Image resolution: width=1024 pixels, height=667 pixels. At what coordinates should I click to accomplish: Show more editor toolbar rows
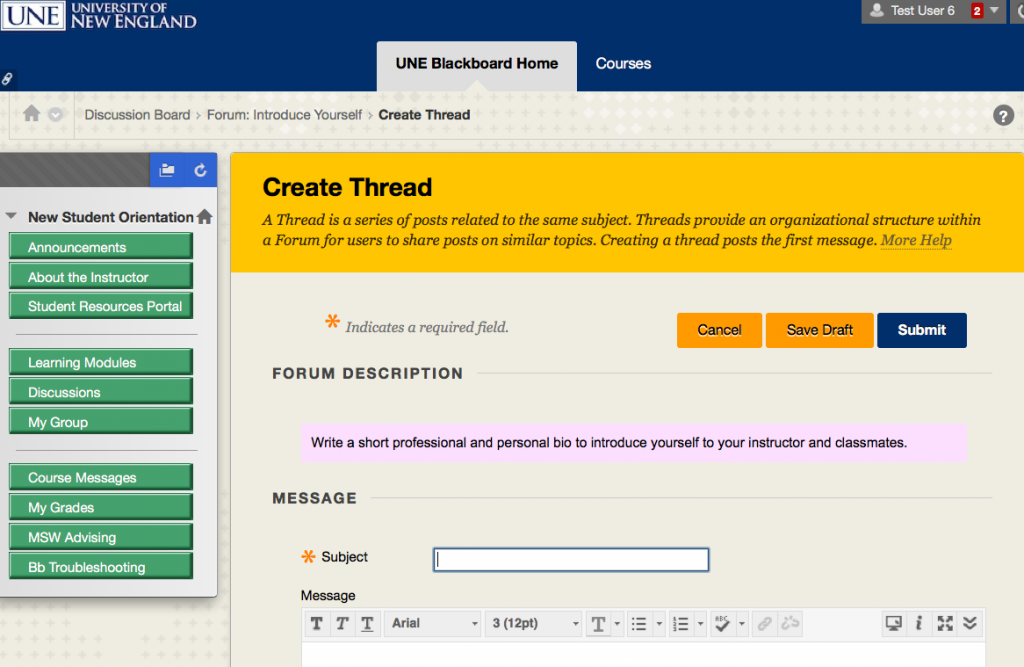pyautogui.click(x=970, y=623)
